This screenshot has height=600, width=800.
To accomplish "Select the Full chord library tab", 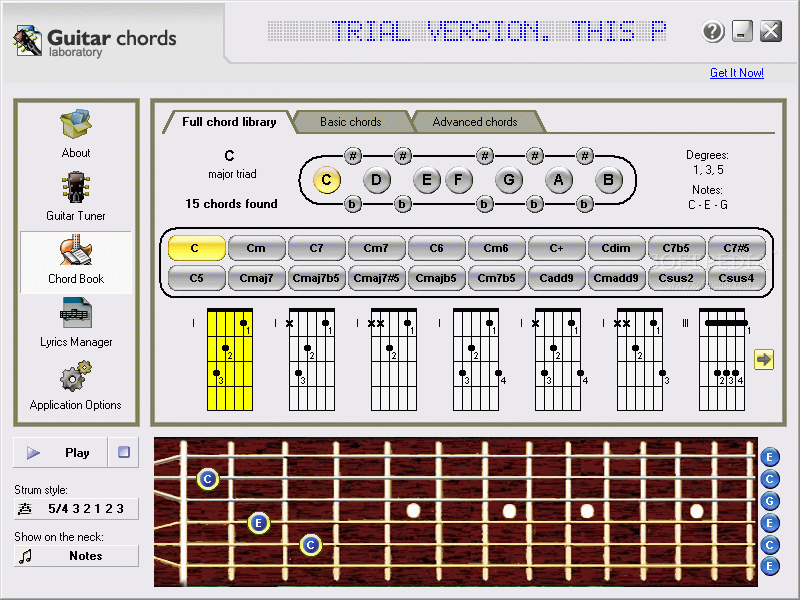I will coord(229,122).
